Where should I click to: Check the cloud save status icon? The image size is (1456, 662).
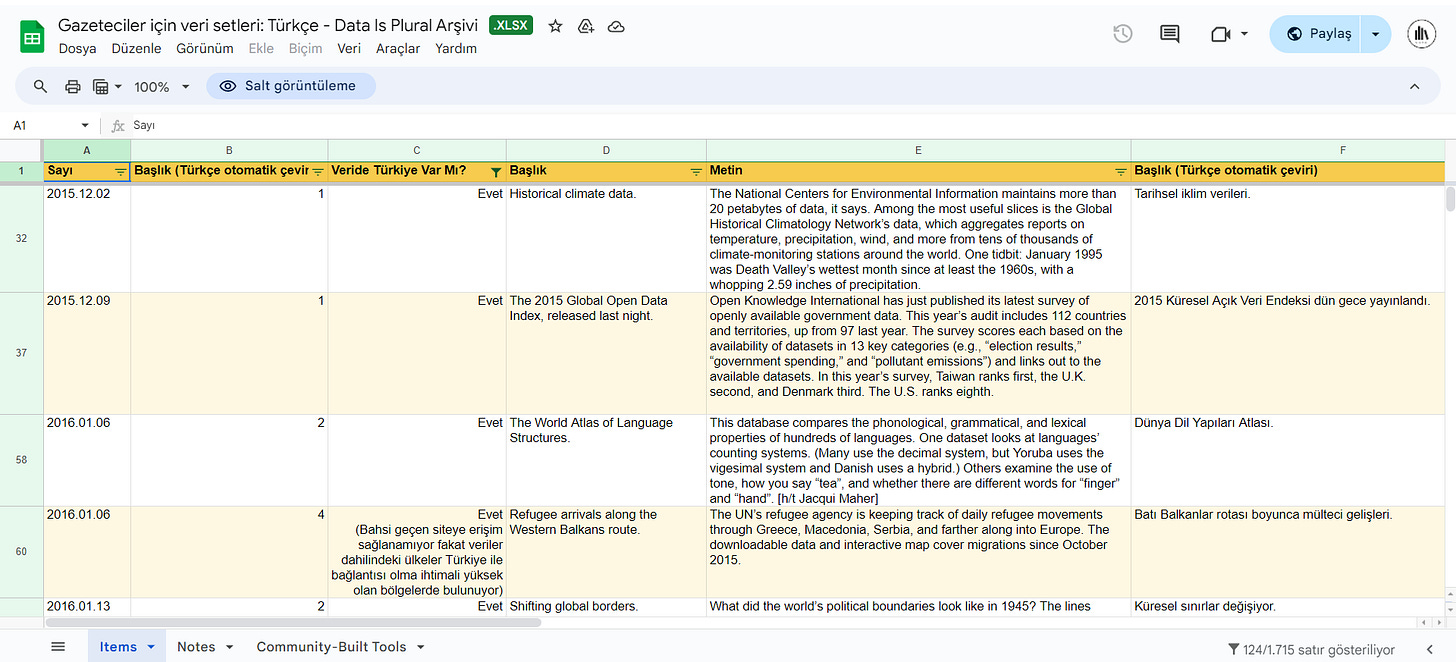(617, 26)
